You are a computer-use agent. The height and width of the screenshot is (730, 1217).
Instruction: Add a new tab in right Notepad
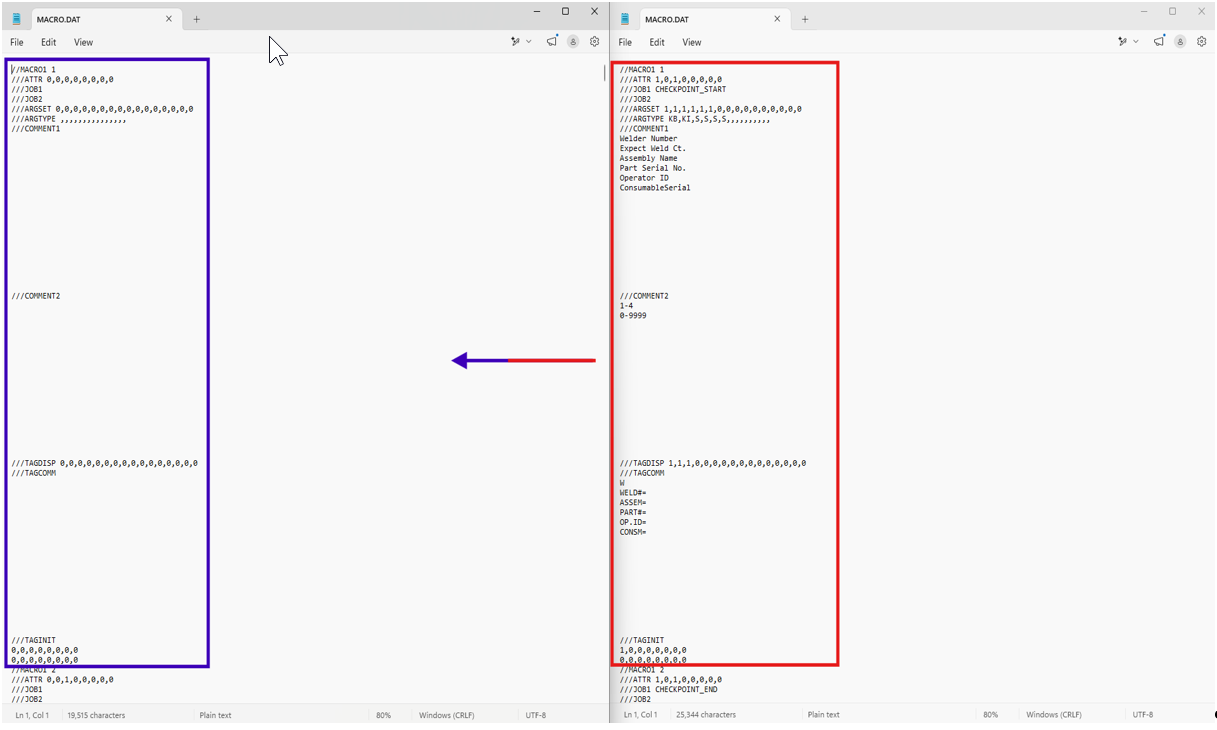tap(805, 19)
